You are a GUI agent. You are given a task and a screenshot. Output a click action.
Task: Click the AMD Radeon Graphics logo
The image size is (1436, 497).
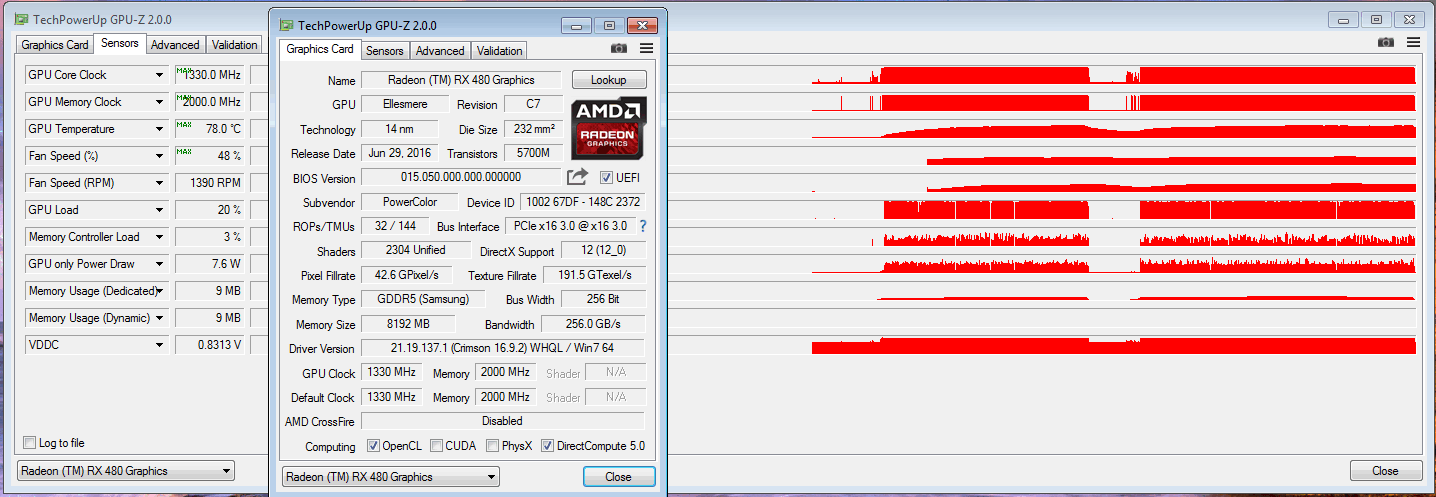609,128
